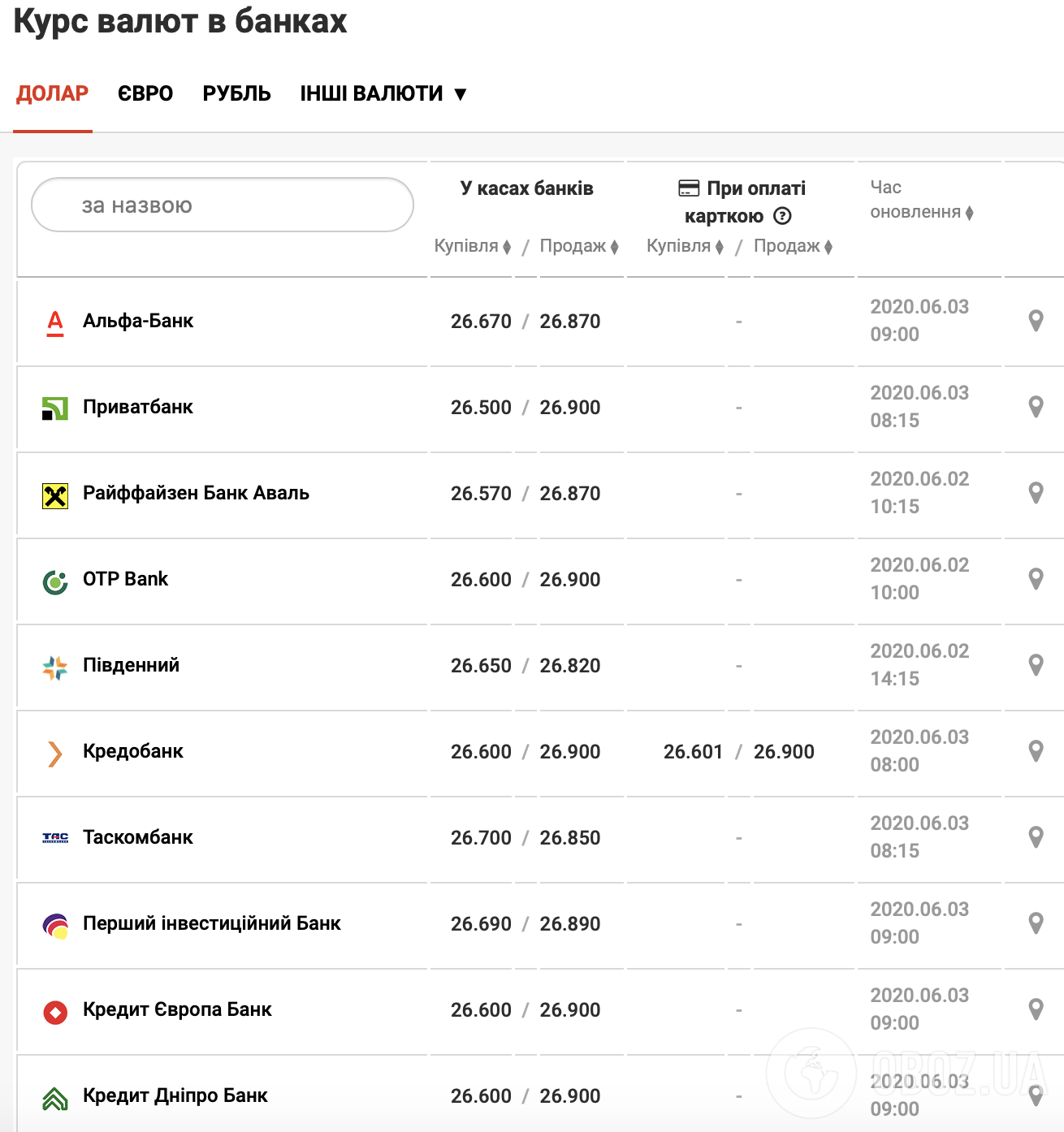Switch to the РУБЛЬ tab

(x=236, y=93)
